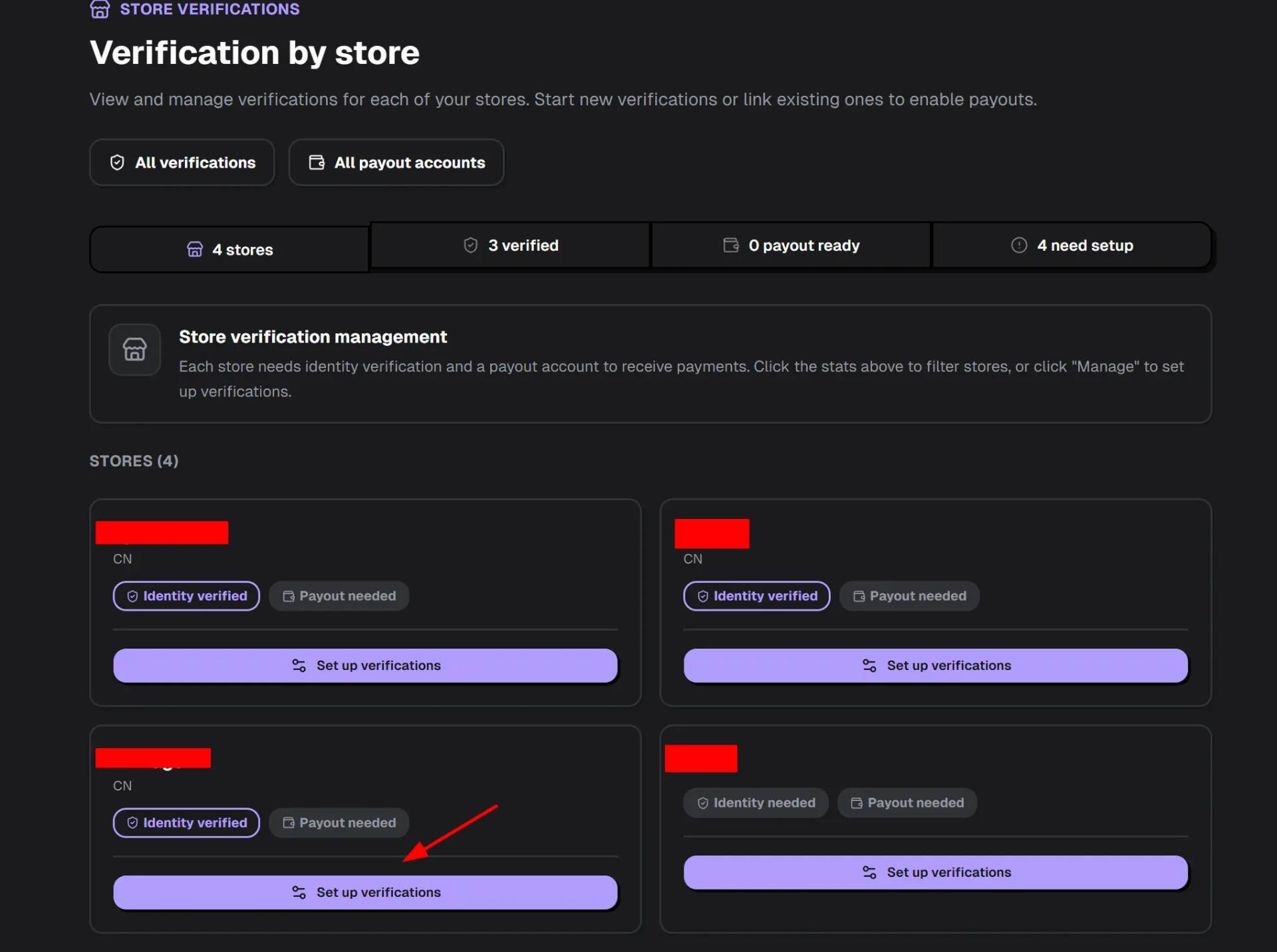Set up verifications for top-left store

point(365,665)
